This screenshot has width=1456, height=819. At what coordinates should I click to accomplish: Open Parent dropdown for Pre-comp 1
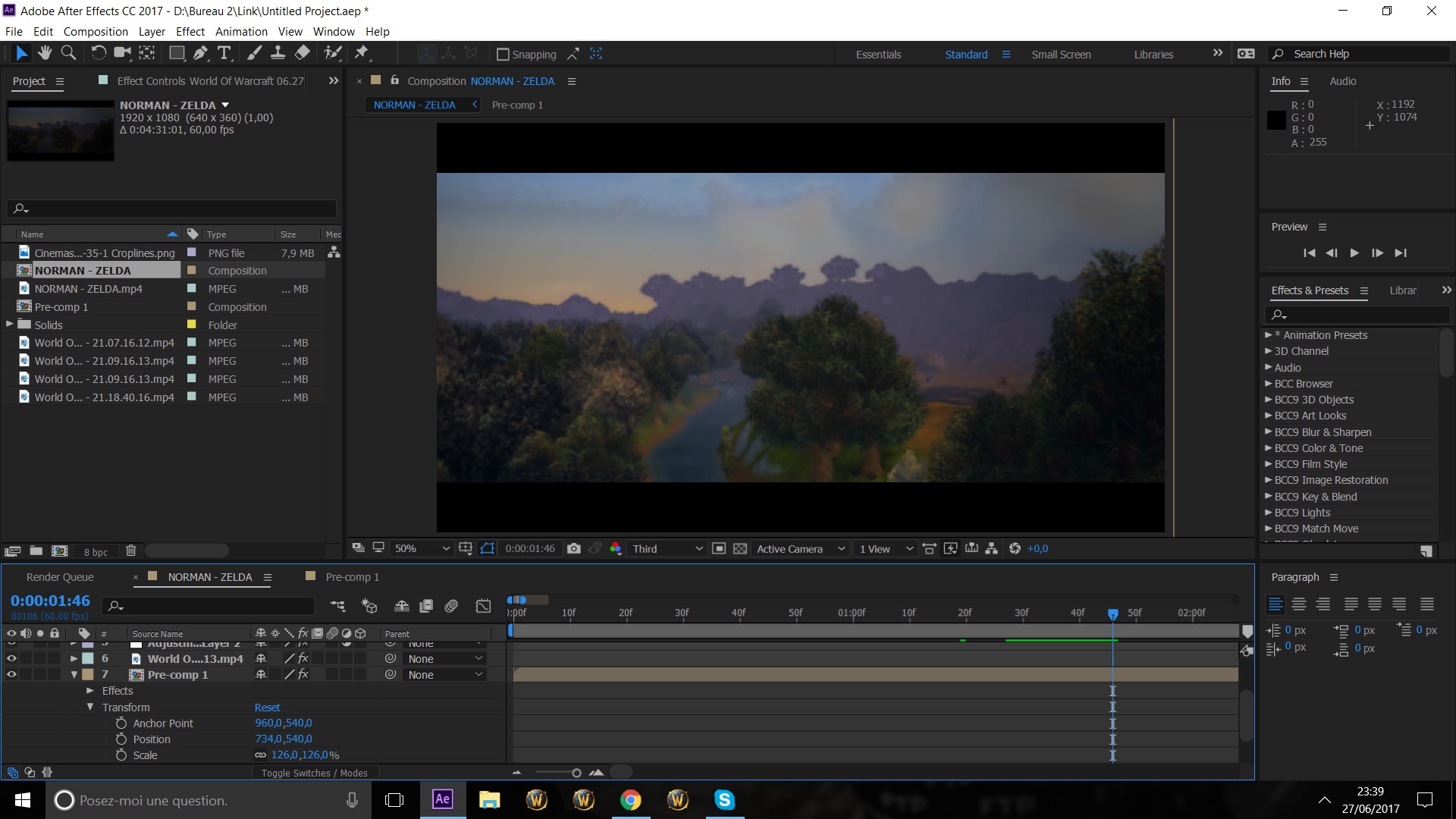[445, 675]
